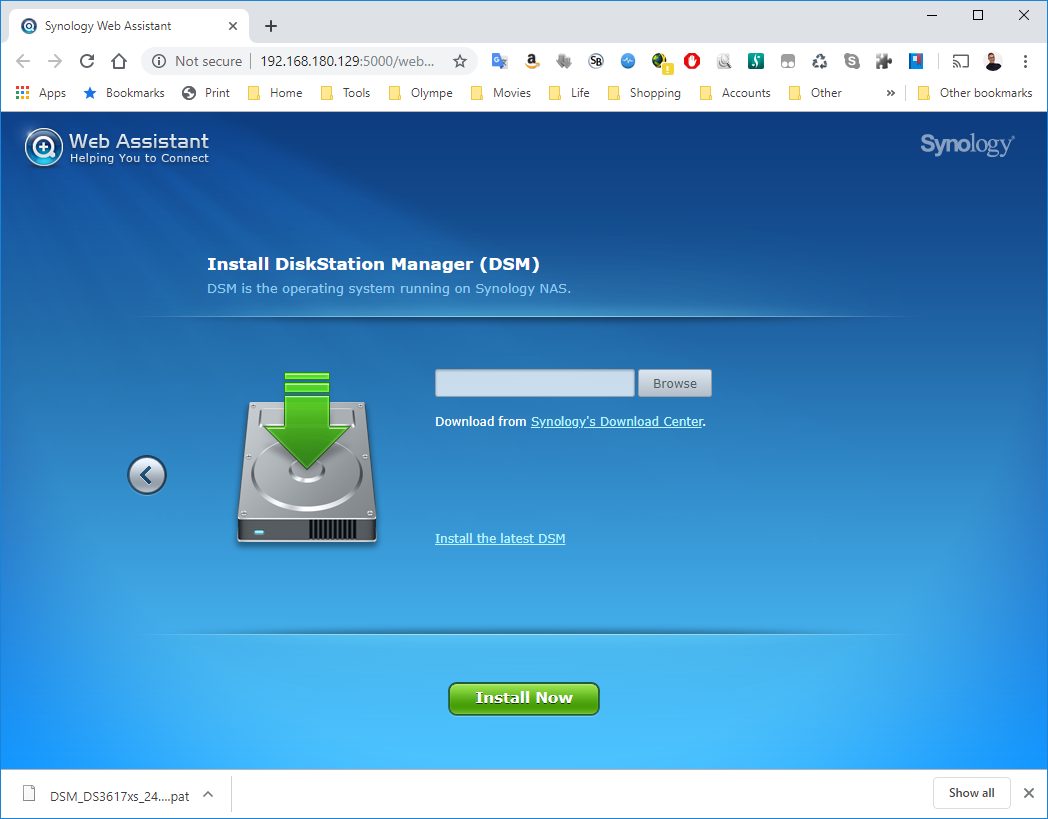Click the gray download arrows extension icon

(x=563, y=62)
